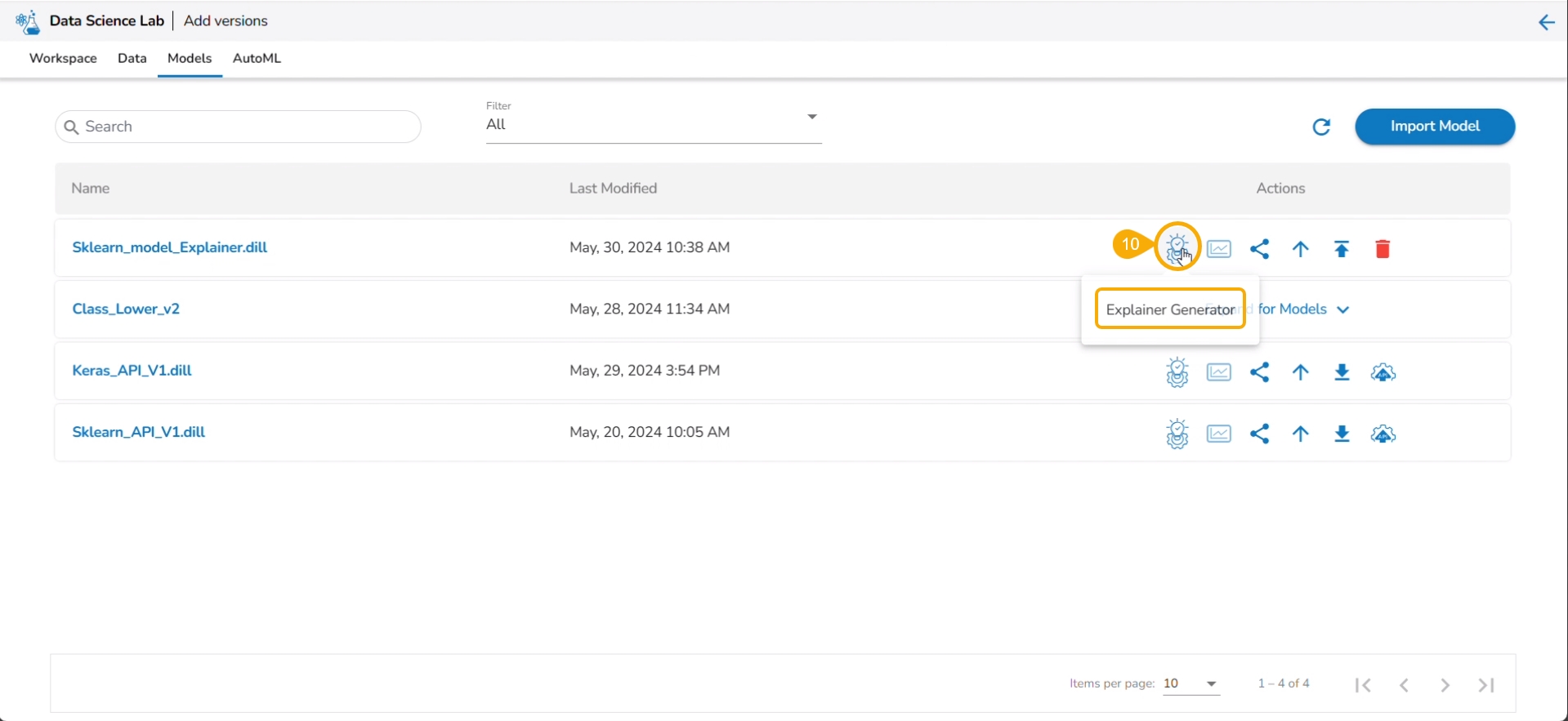The height and width of the screenshot is (721, 1568).
Task: Click share icon for Keras_API_V1.dill
Action: 1259,372
